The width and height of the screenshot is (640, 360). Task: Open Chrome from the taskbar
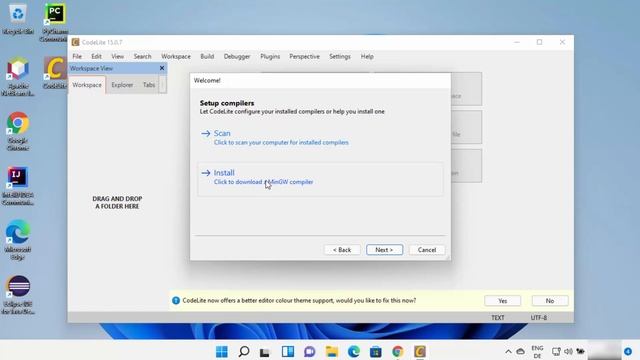(398, 351)
